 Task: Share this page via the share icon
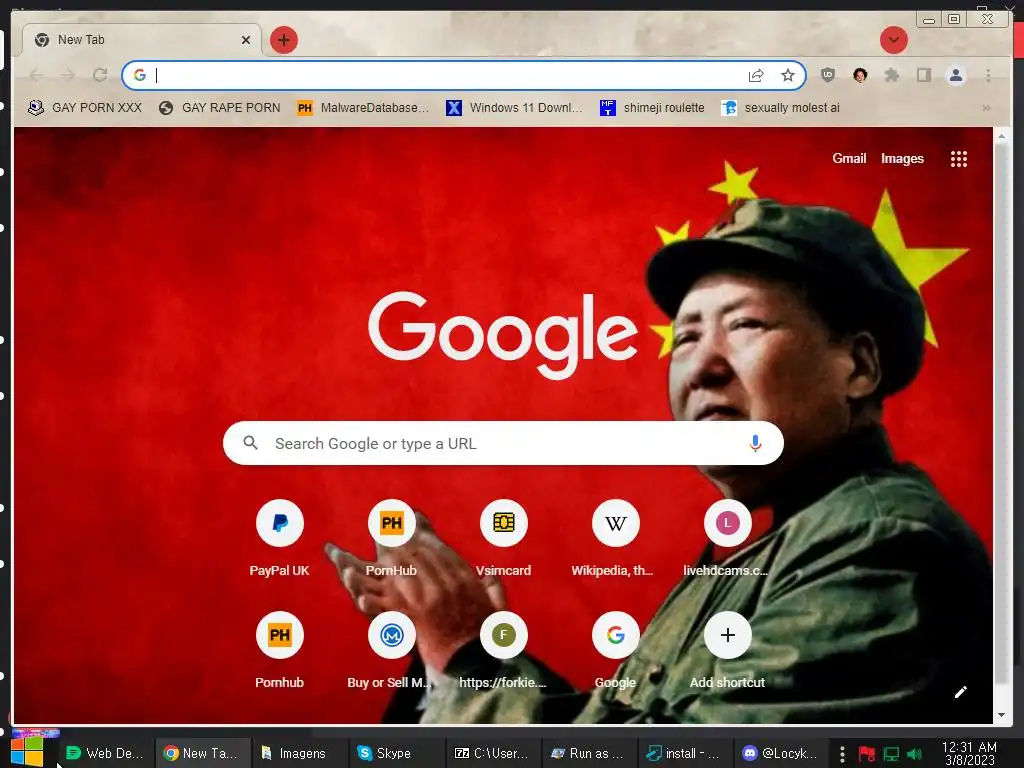[756, 75]
